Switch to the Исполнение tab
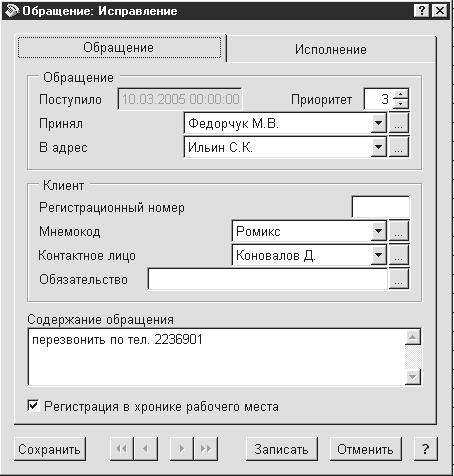 (331, 49)
